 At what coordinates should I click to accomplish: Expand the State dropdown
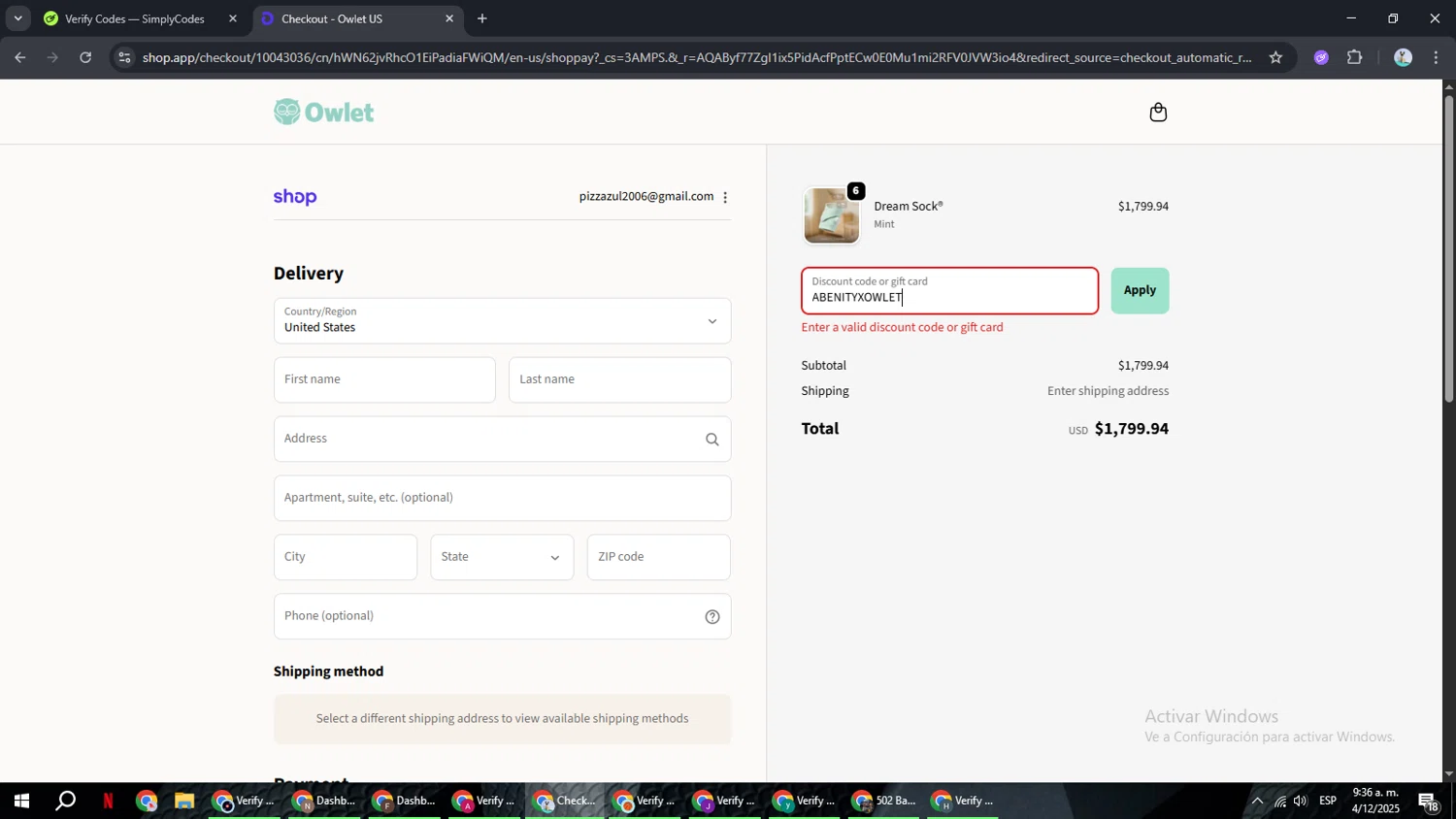[x=502, y=558]
